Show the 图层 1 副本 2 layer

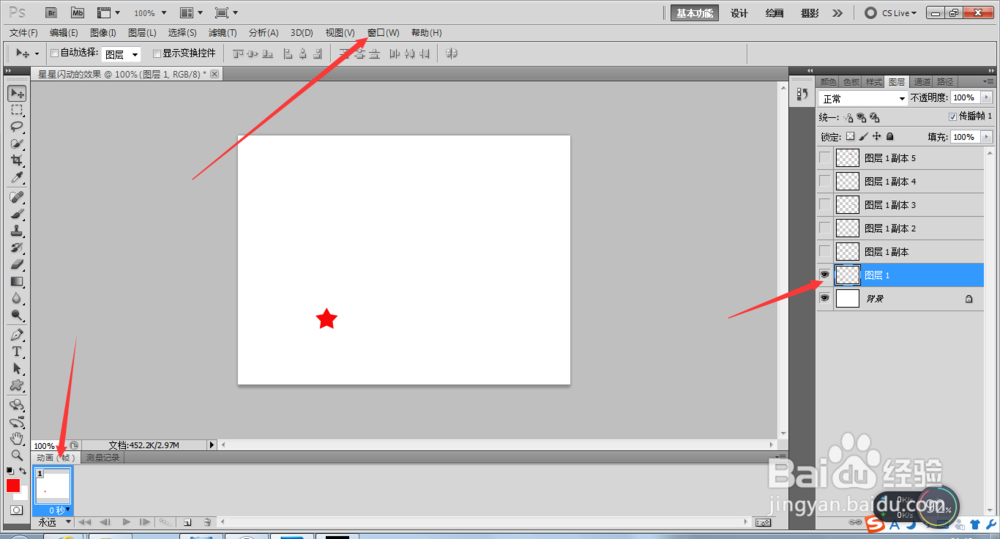pyautogui.click(x=825, y=228)
